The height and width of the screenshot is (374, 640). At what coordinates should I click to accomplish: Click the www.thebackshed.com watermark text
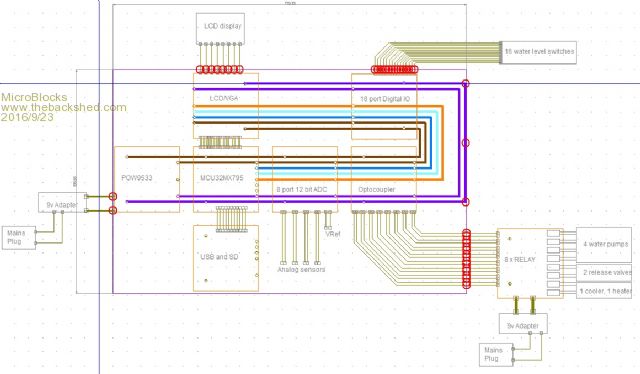tap(64, 107)
